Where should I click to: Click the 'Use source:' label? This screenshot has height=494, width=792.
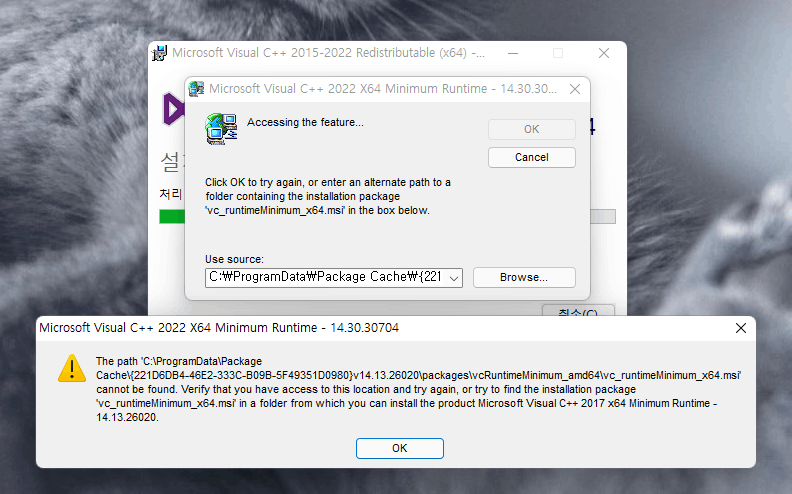pyautogui.click(x=234, y=259)
